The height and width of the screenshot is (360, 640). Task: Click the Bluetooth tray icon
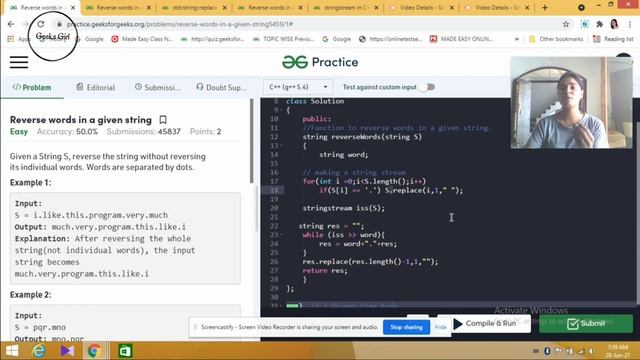(547, 351)
